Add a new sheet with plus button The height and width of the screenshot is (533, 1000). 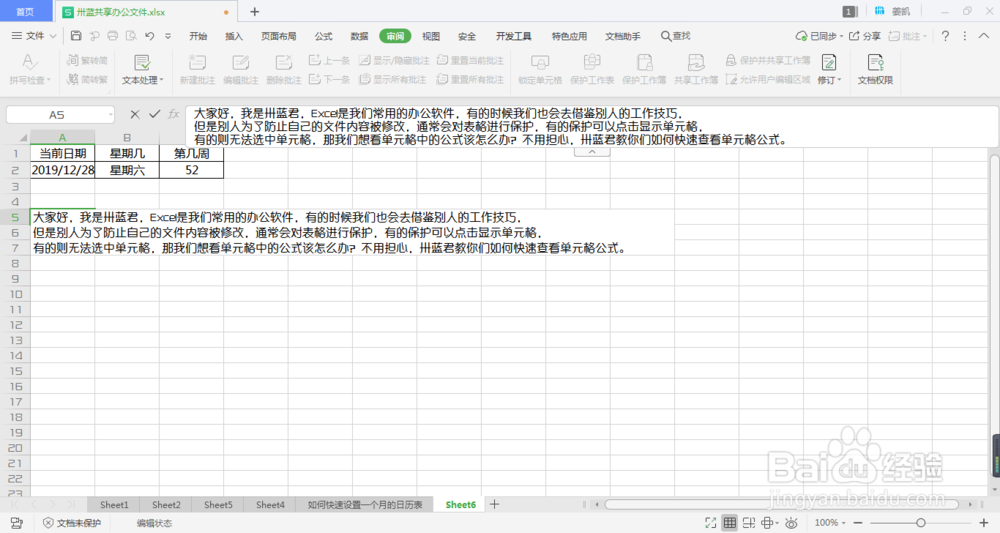pos(494,504)
